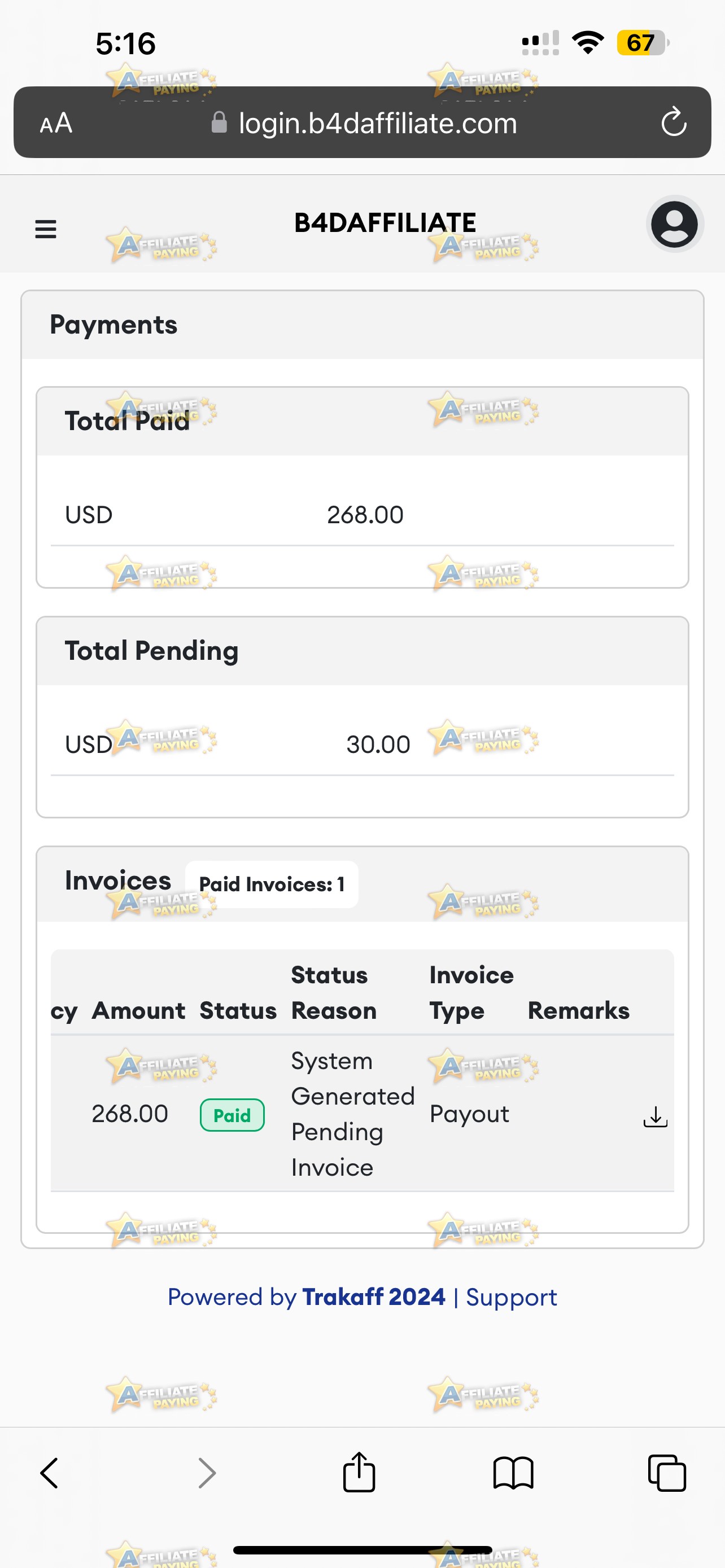The height and width of the screenshot is (1568, 725).
Task: Open the Safari bookmarks icon
Action: (x=513, y=1473)
